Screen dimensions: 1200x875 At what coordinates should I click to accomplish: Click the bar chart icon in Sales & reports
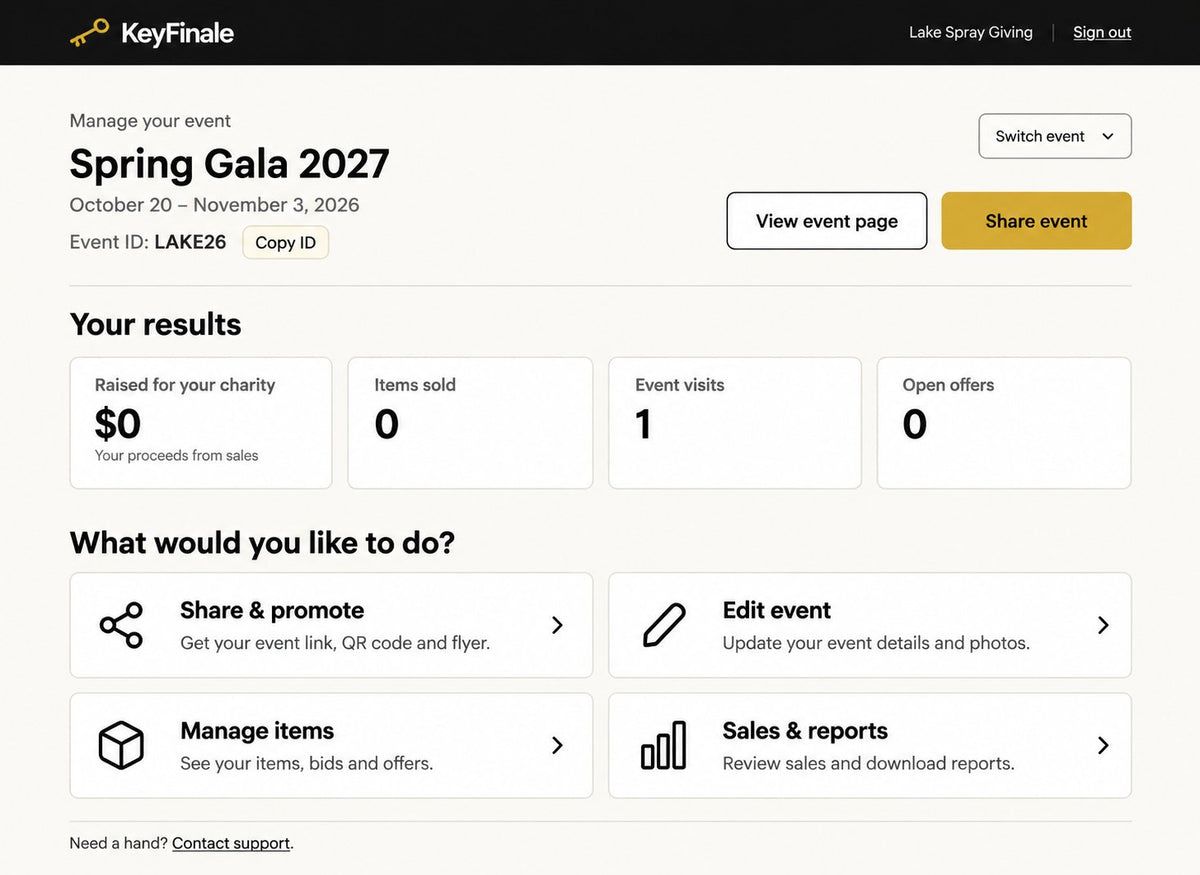pos(664,745)
